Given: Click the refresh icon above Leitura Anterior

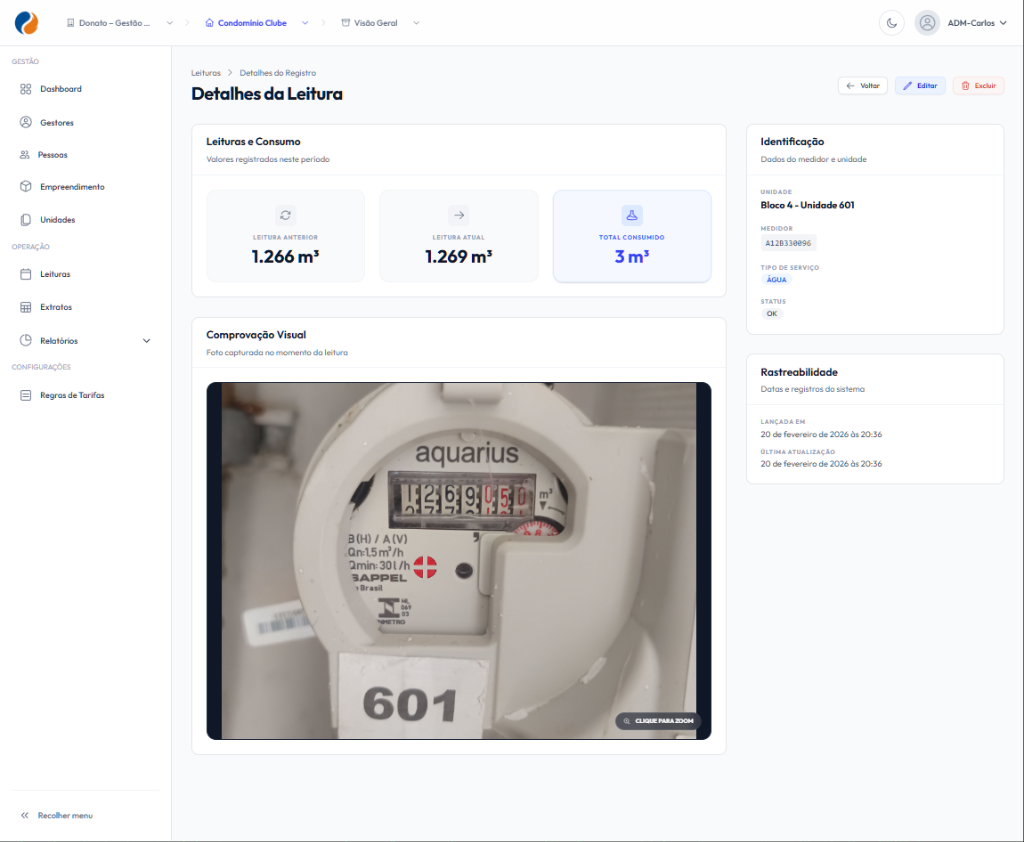Looking at the screenshot, I should point(285,215).
